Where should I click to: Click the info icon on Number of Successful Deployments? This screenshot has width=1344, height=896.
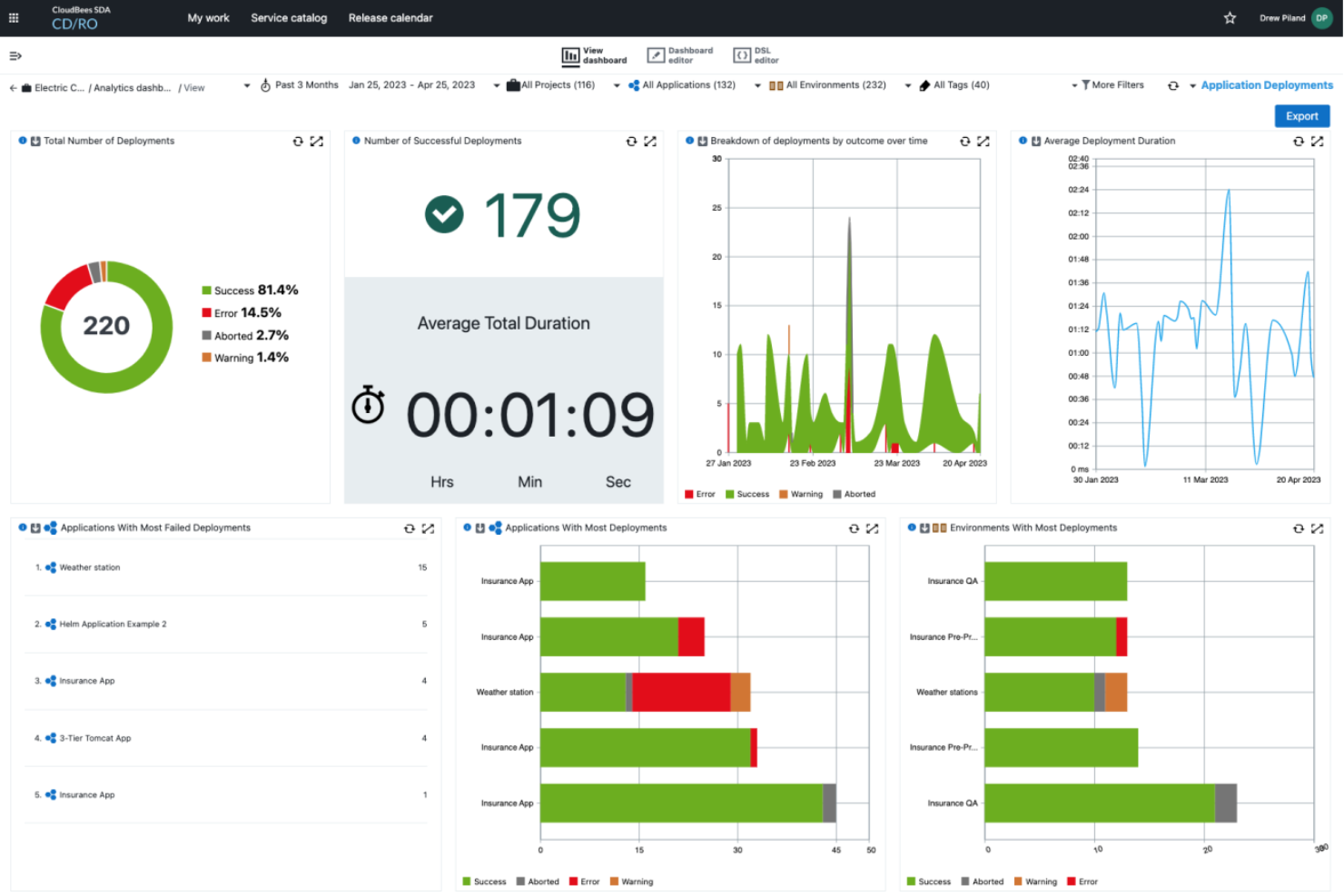(355, 141)
